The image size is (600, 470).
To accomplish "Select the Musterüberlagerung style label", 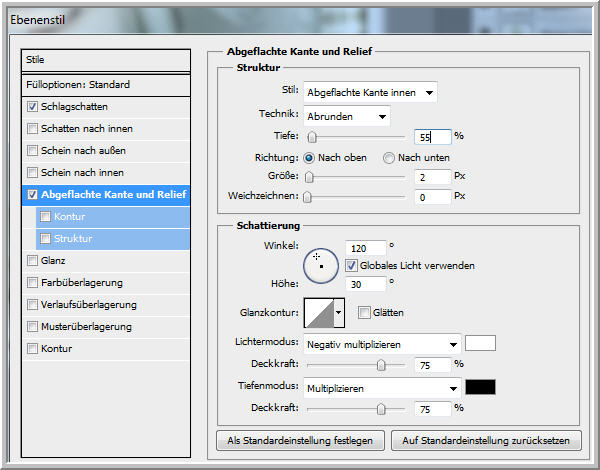I will coord(86,327).
